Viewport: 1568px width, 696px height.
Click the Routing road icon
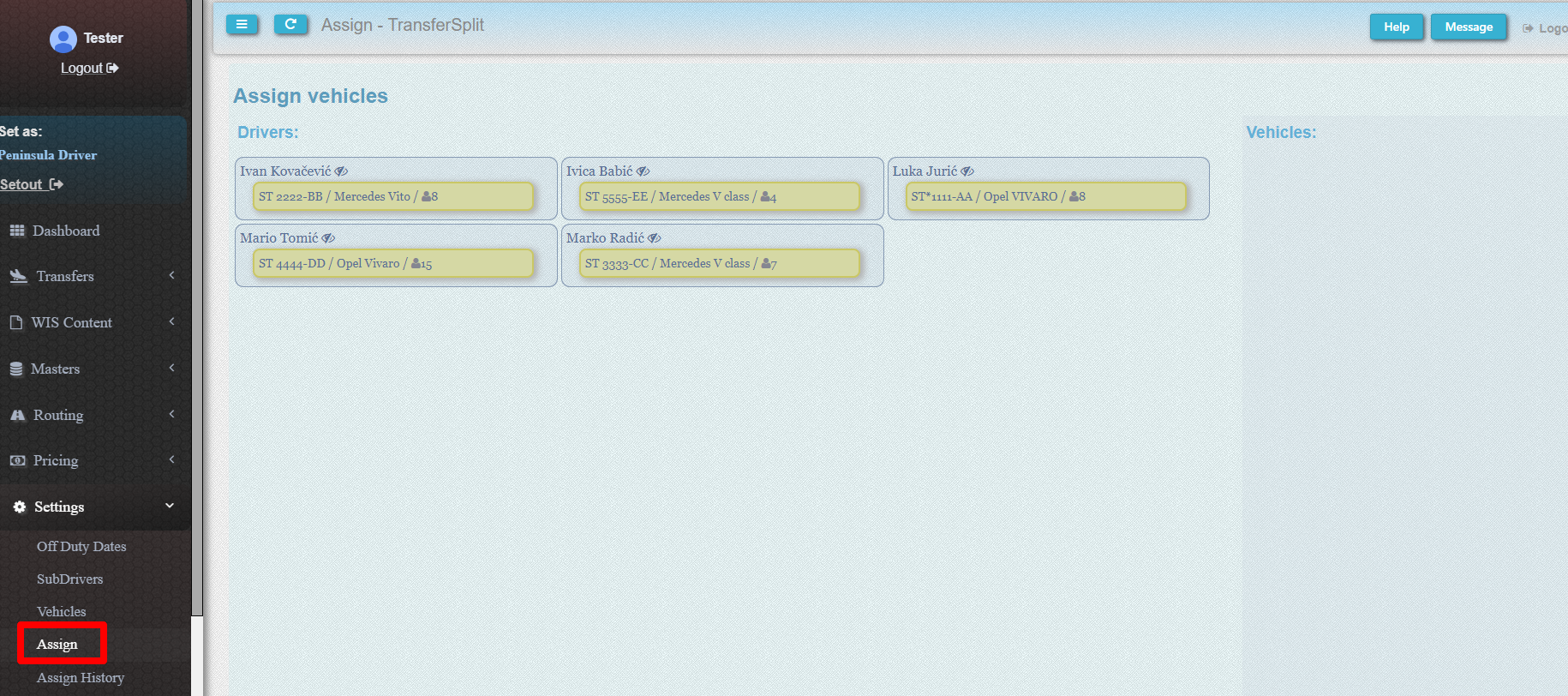pyautogui.click(x=17, y=415)
